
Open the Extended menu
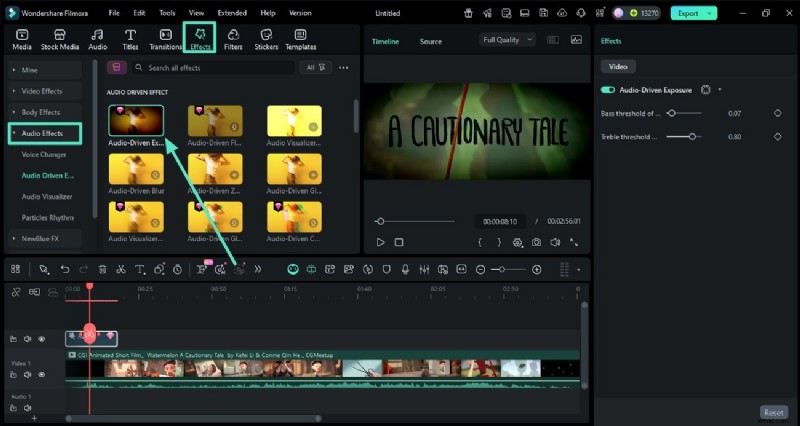click(232, 13)
